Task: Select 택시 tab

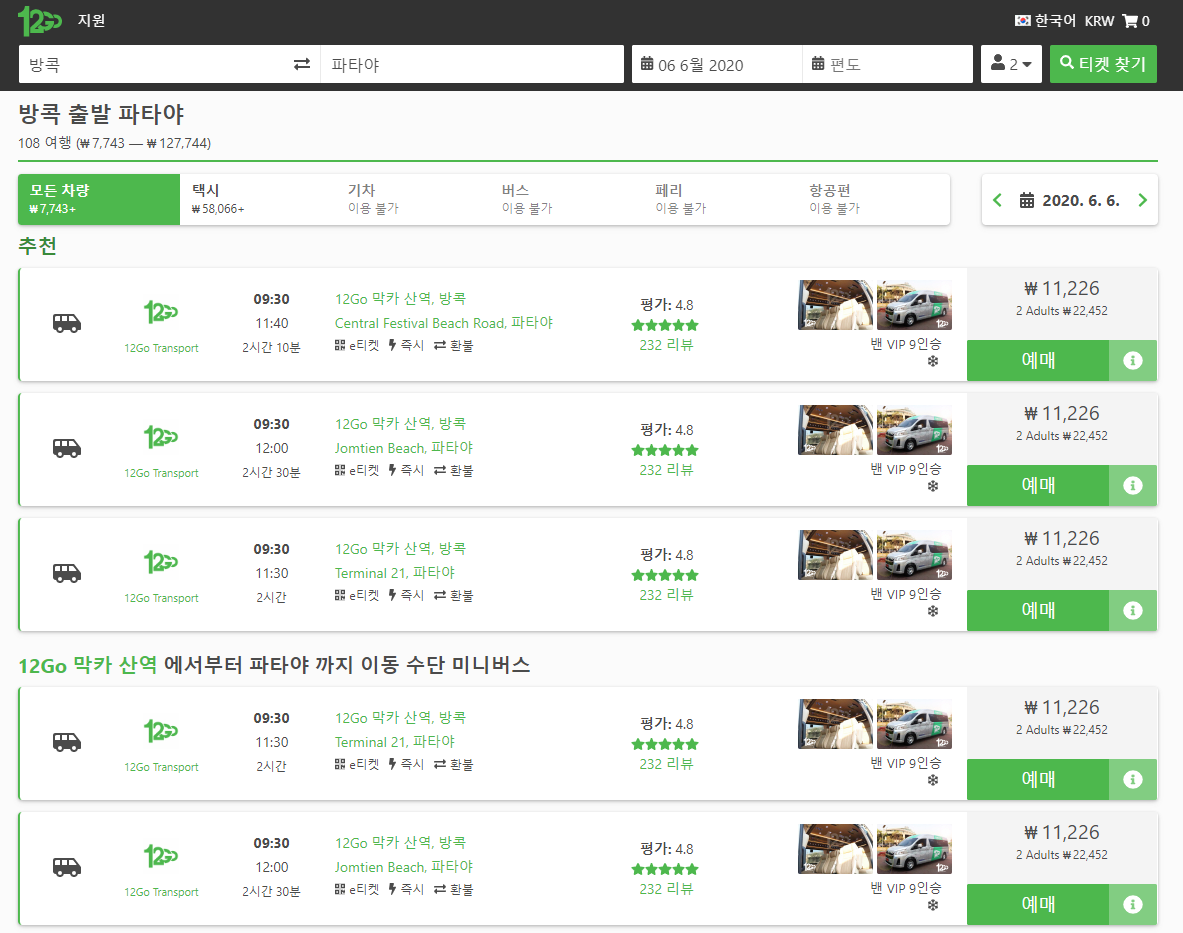Action: click(257, 199)
